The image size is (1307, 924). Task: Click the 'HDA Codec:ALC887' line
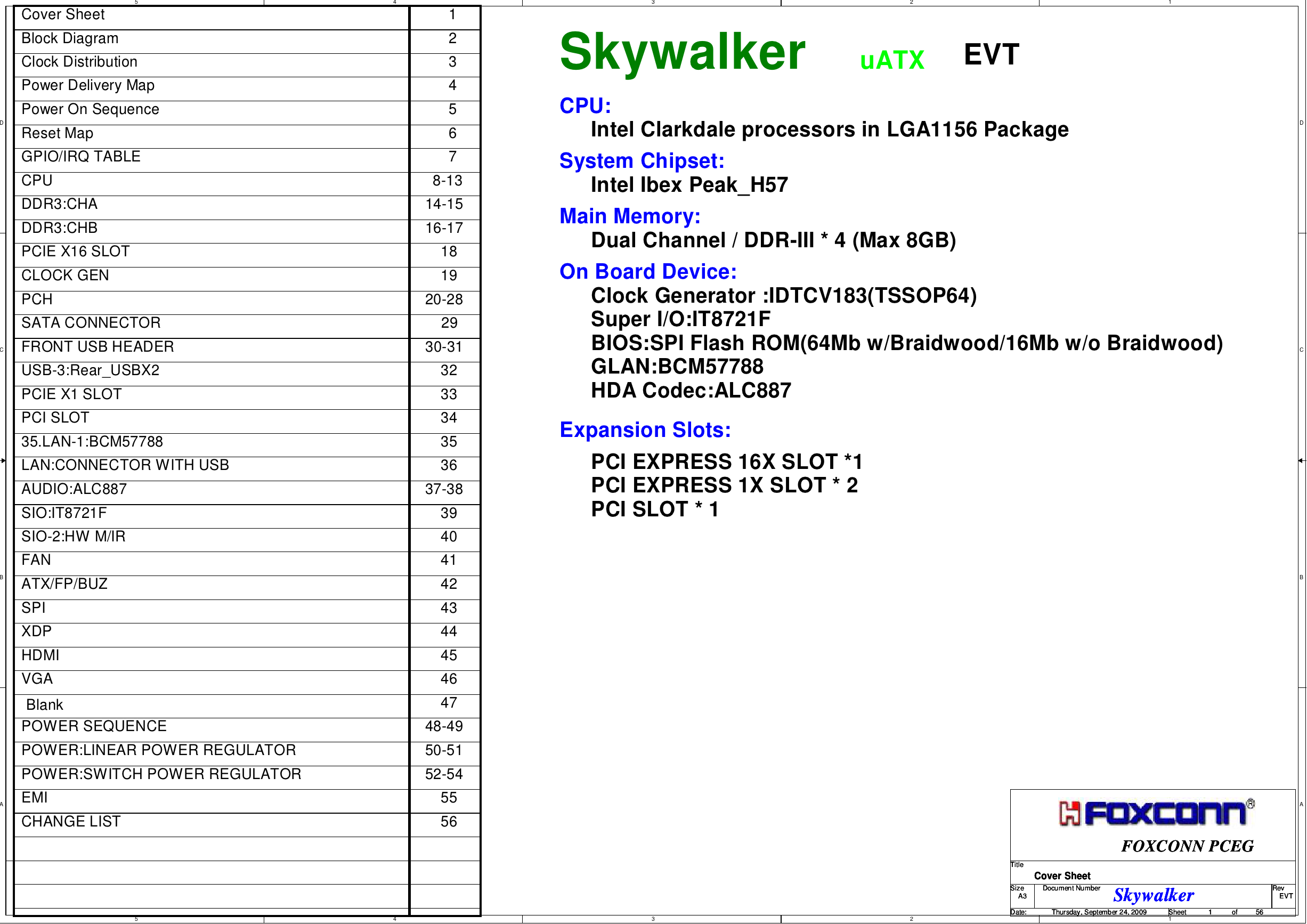point(691,391)
